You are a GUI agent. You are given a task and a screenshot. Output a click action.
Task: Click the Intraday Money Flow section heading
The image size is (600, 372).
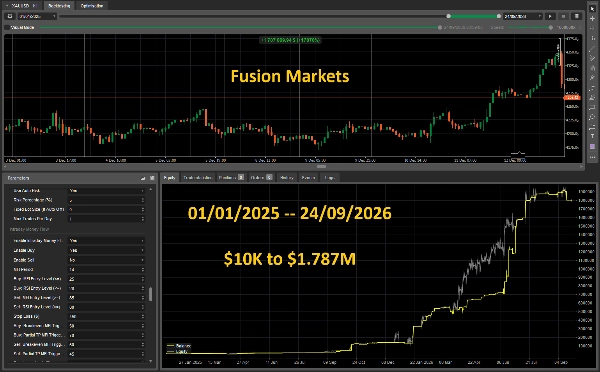click(x=29, y=229)
